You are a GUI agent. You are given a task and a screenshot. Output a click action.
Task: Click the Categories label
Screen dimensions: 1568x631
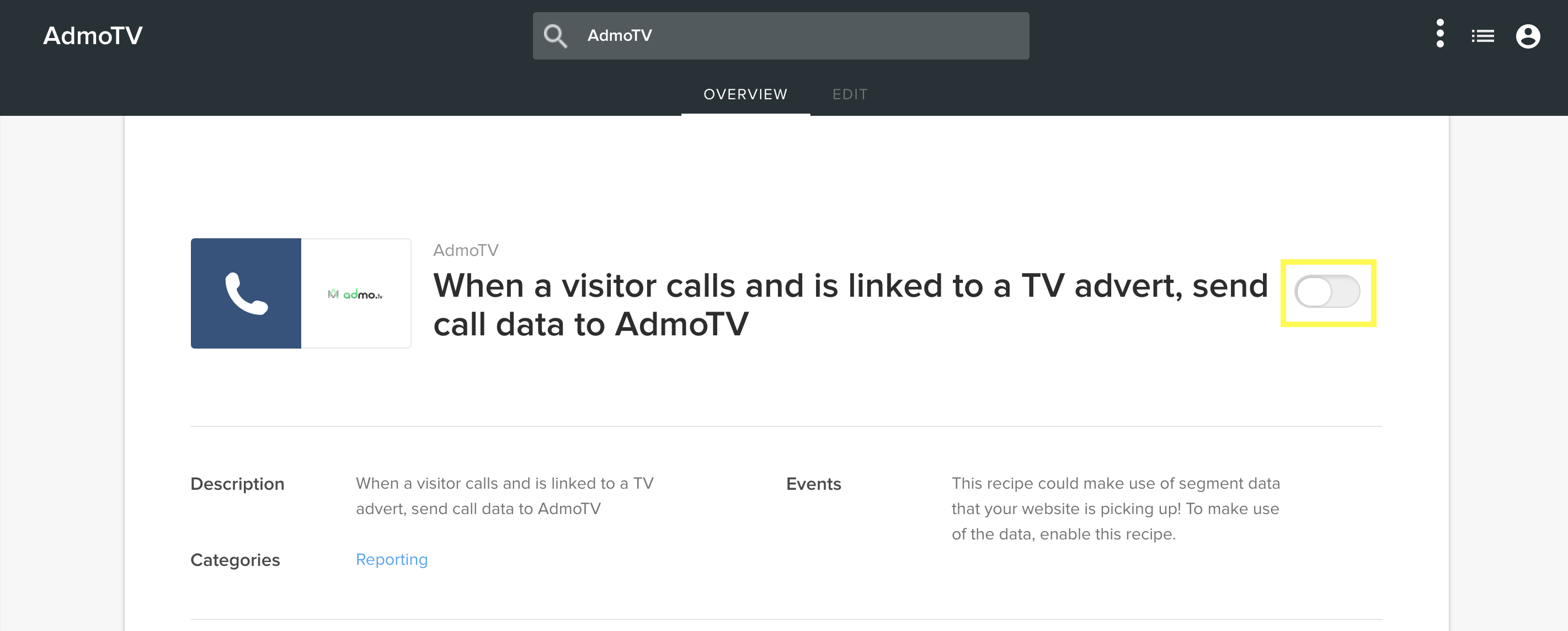[x=235, y=560]
